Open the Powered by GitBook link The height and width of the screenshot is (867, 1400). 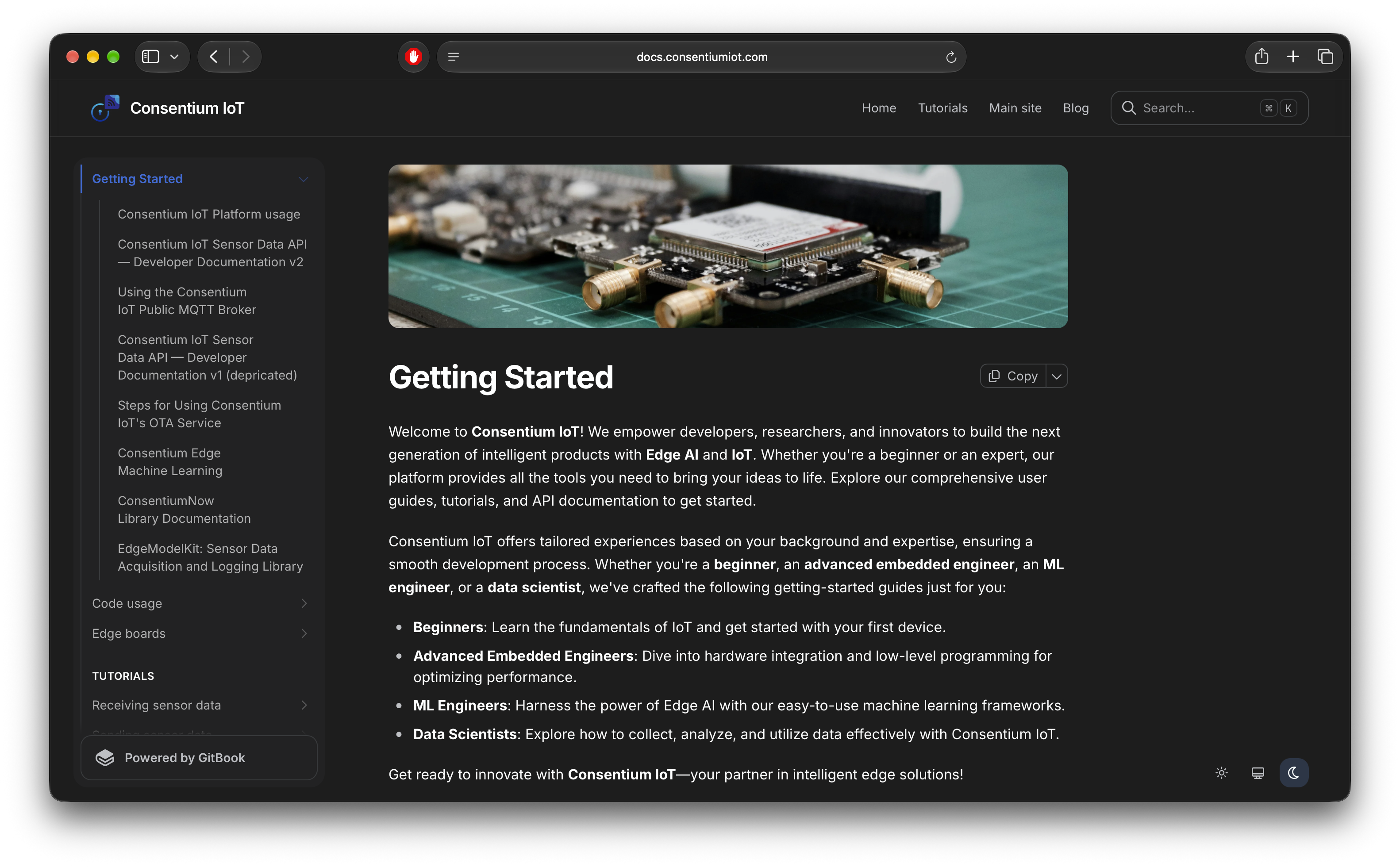coord(199,757)
